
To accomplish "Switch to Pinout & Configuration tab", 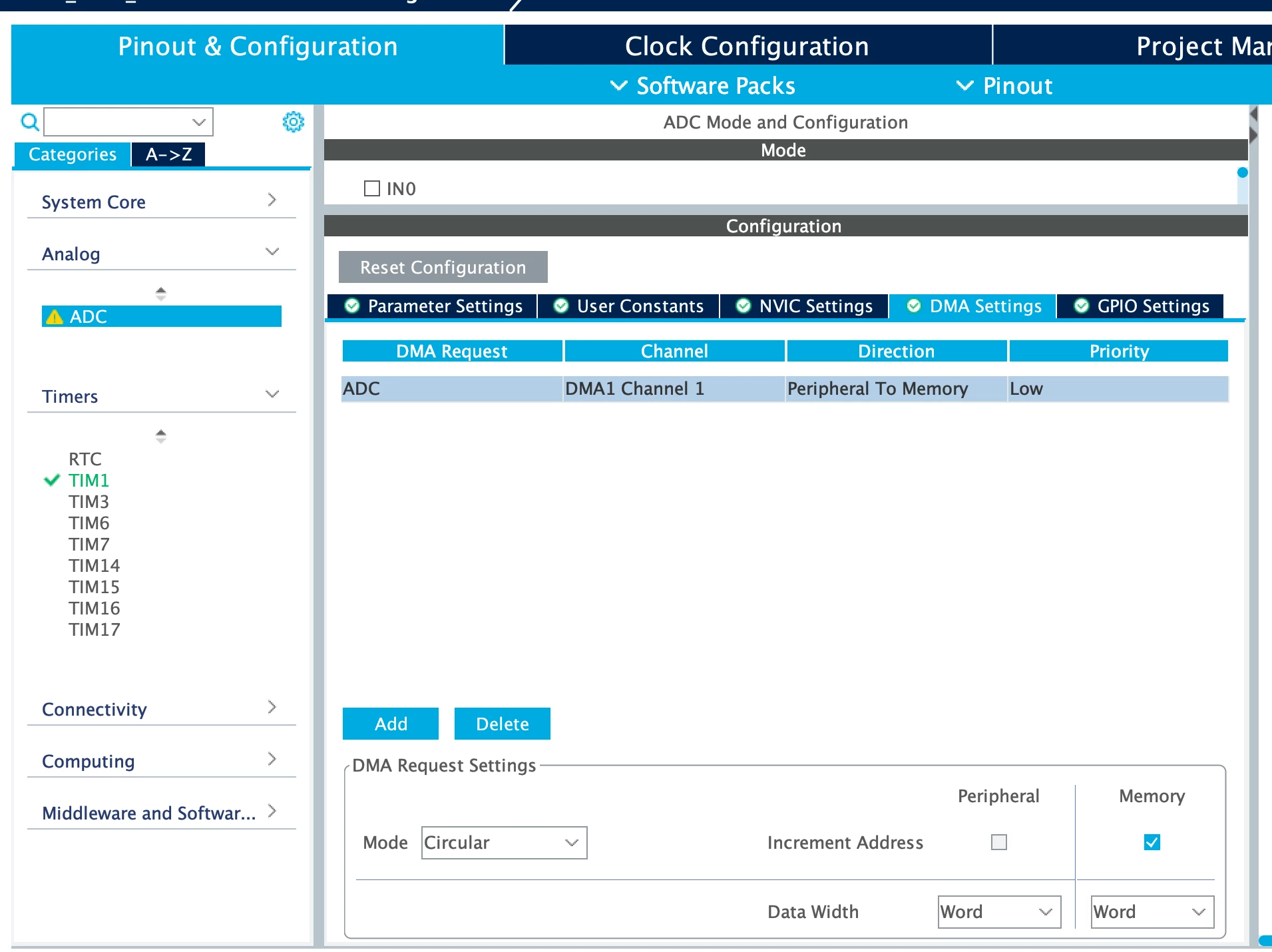I will click(x=258, y=46).
